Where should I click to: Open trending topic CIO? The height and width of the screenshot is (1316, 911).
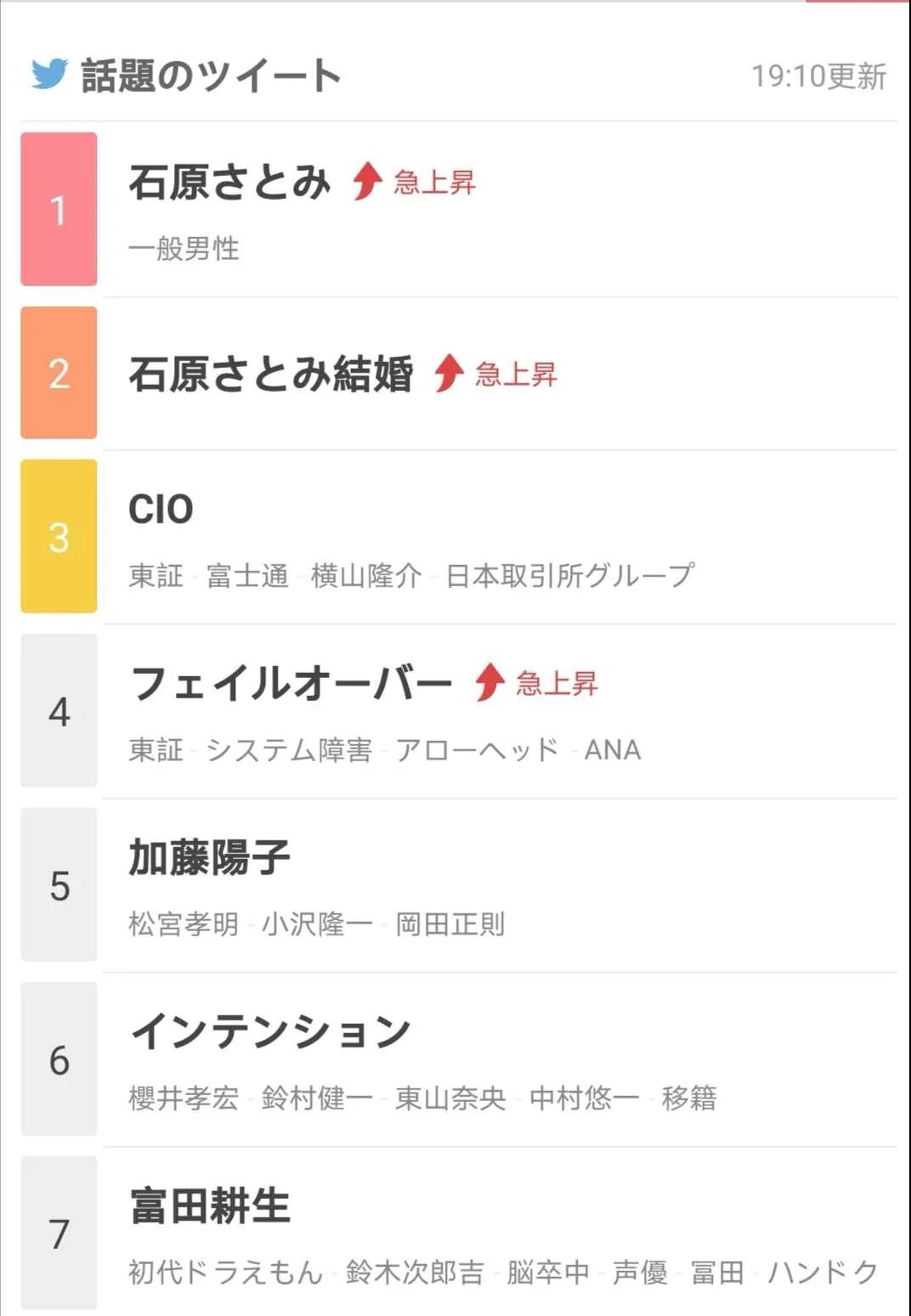(x=161, y=510)
